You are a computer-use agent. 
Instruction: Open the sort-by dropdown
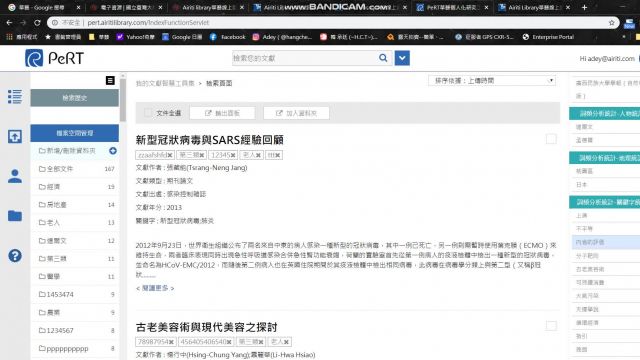[x=492, y=80]
